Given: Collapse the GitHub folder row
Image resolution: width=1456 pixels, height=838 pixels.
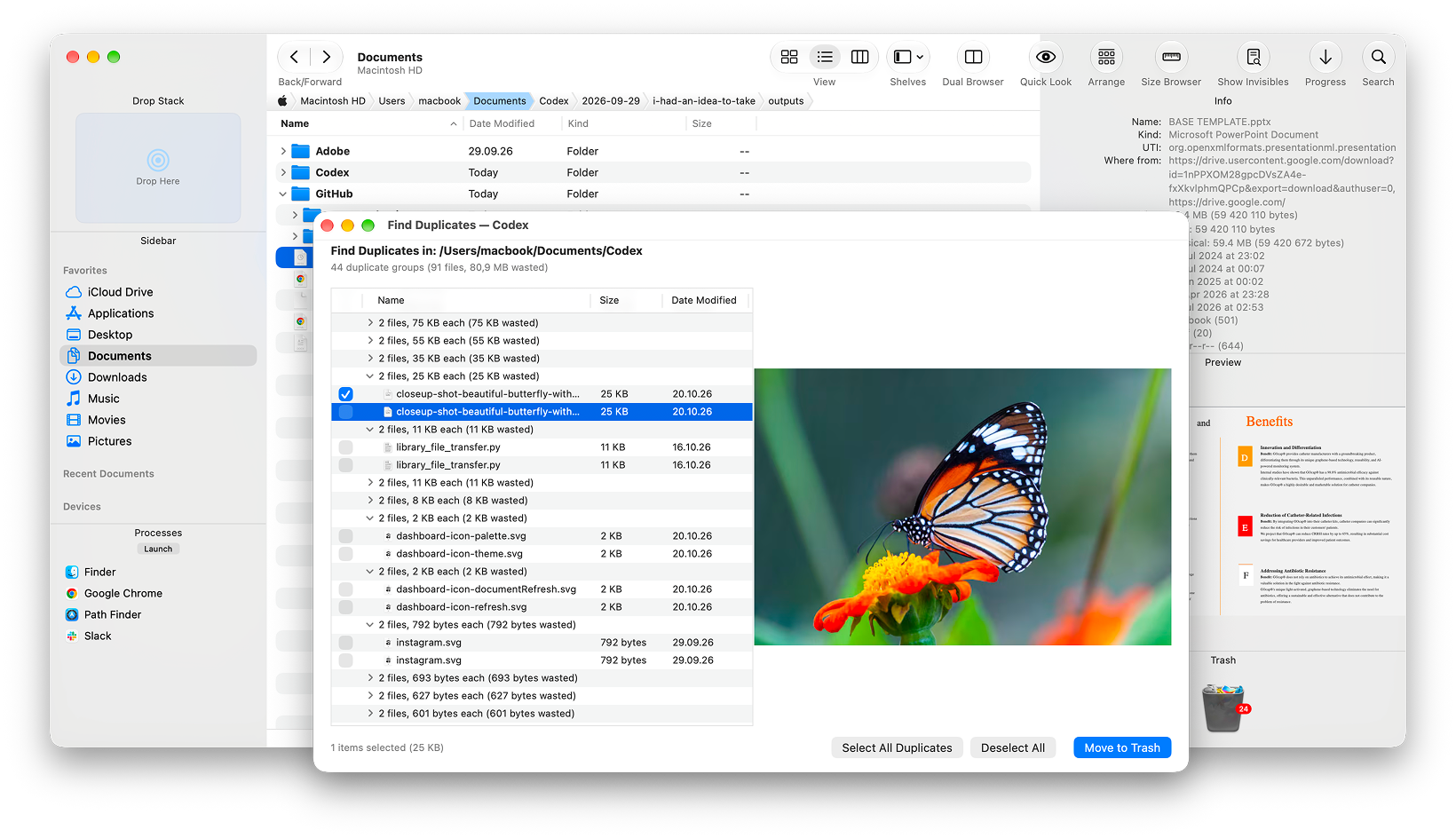Looking at the screenshot, I should tap(283, 194).
